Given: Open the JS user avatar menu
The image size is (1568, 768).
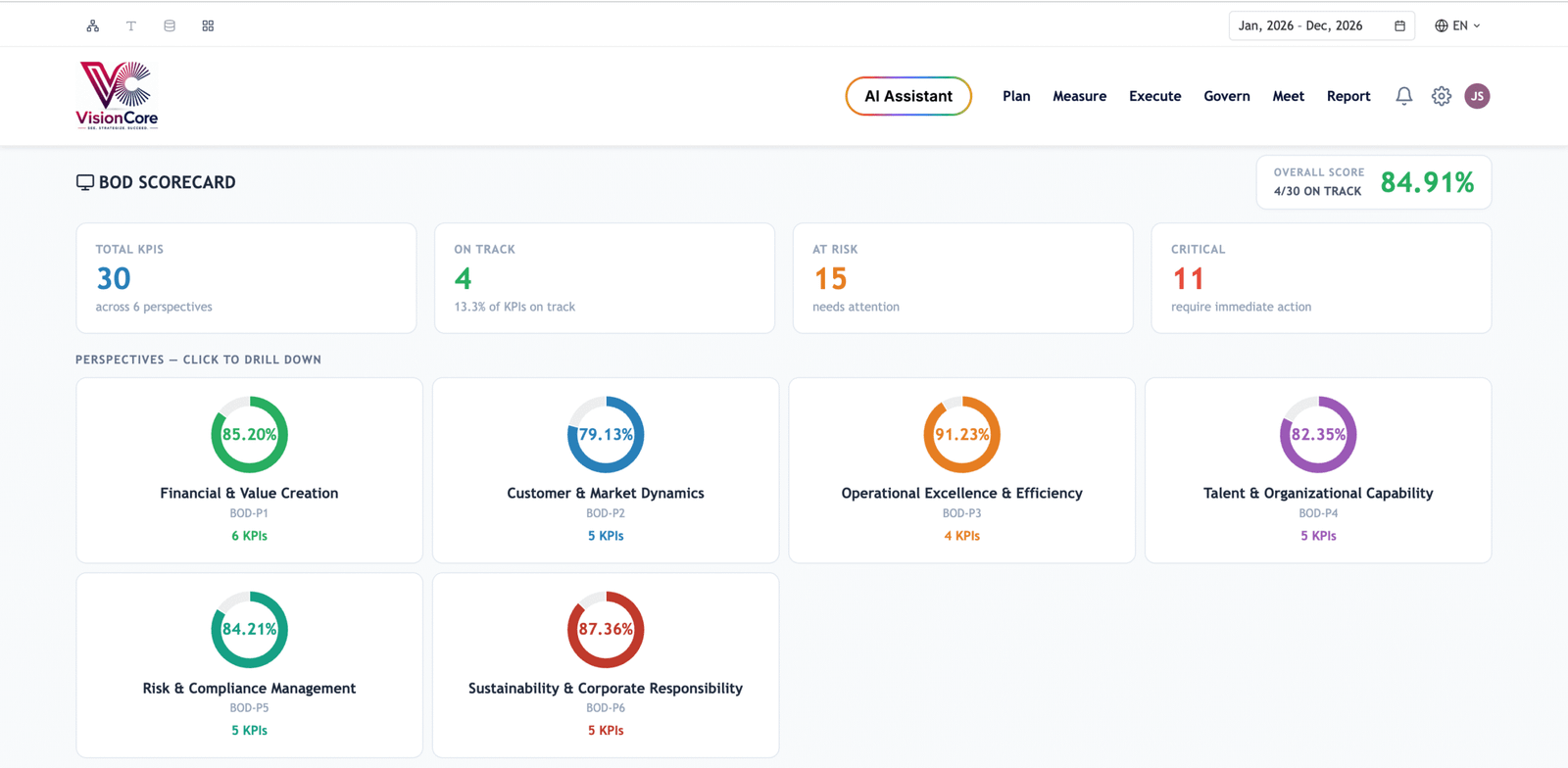Looking at the screenshot, I should 1477,96.
